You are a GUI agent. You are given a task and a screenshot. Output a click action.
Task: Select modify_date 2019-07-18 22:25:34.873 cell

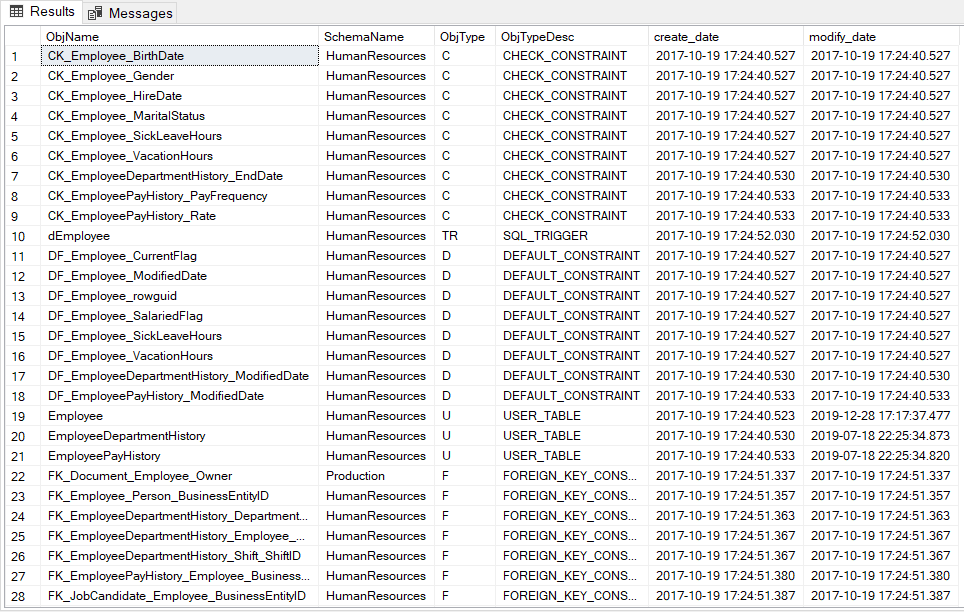883,436
